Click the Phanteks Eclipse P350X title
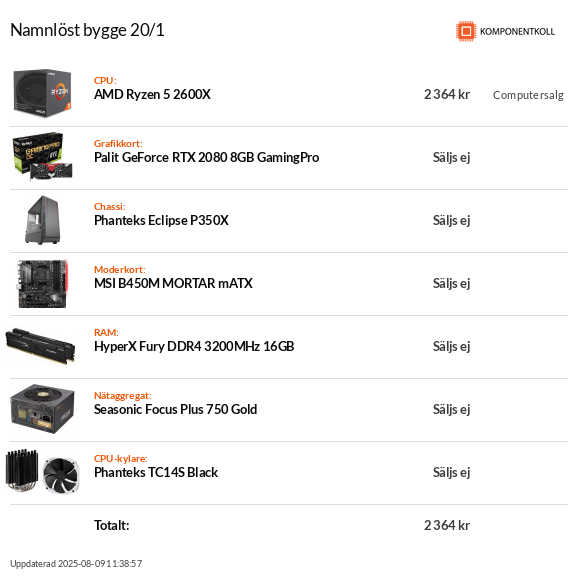Image resolution: width=577 pixels, height=577 pixels. [x=161, y=220]
